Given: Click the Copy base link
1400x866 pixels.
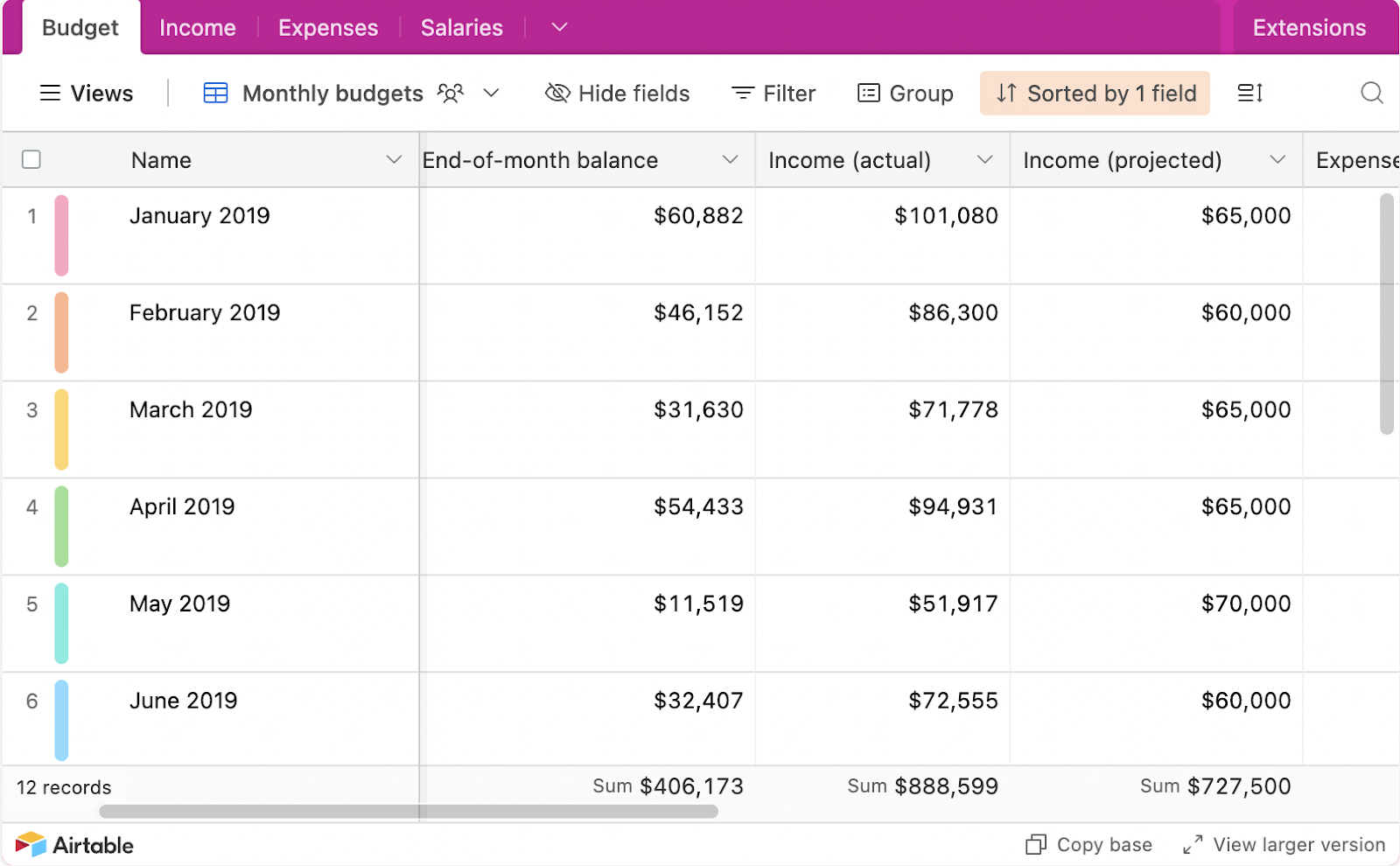Looking at the screenshot, I should pos(1089,845).
